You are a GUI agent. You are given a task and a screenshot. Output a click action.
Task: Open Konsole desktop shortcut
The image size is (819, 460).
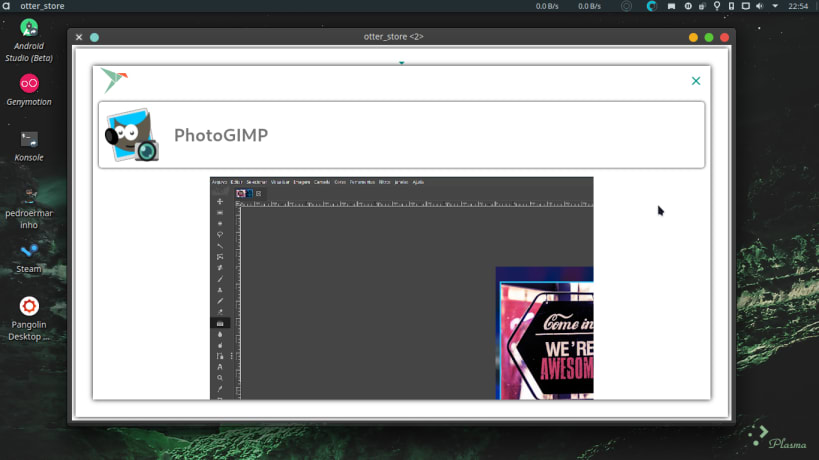point(29,146)
